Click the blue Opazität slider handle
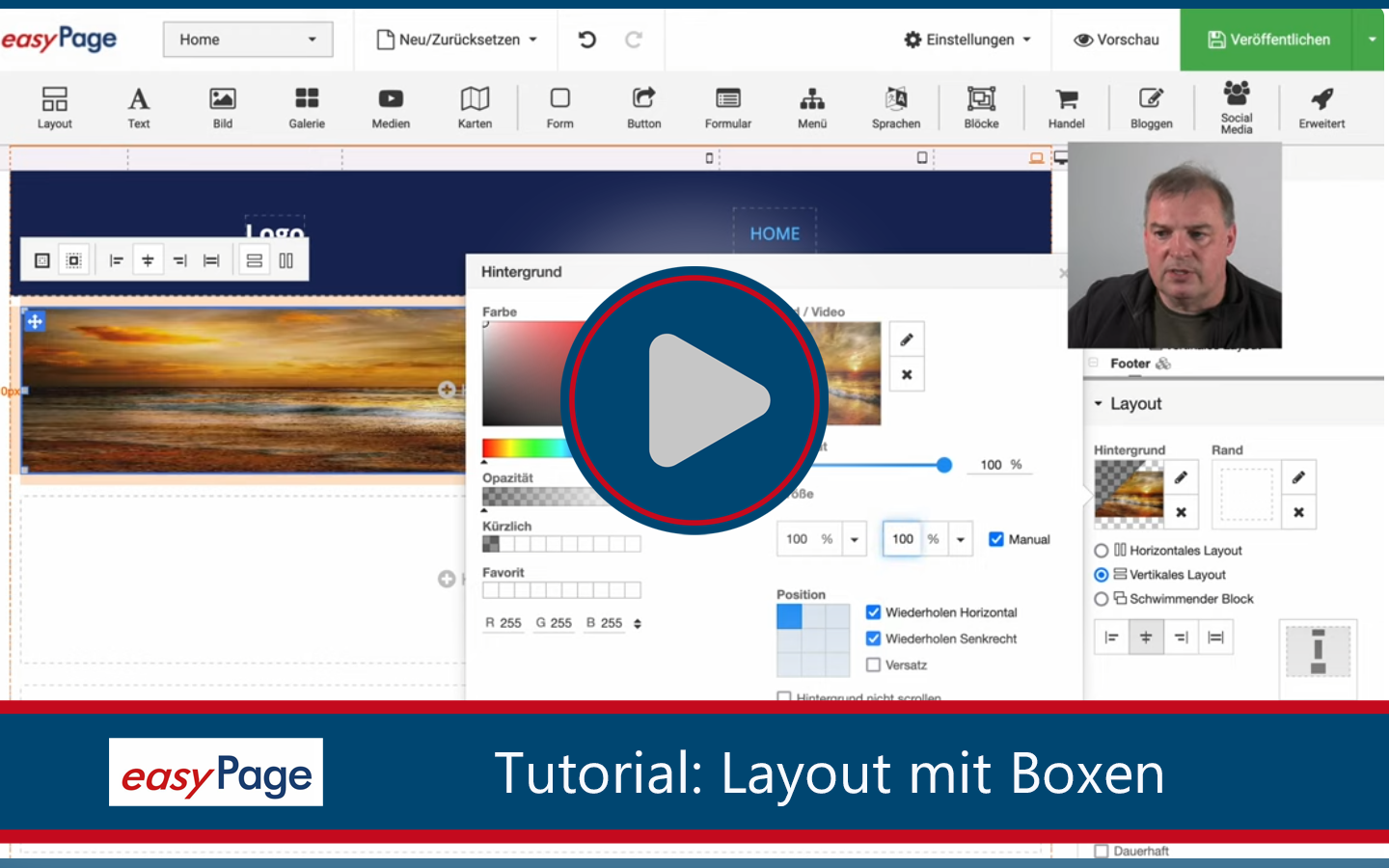1389x868 pixels. click(x=942, y=465)
